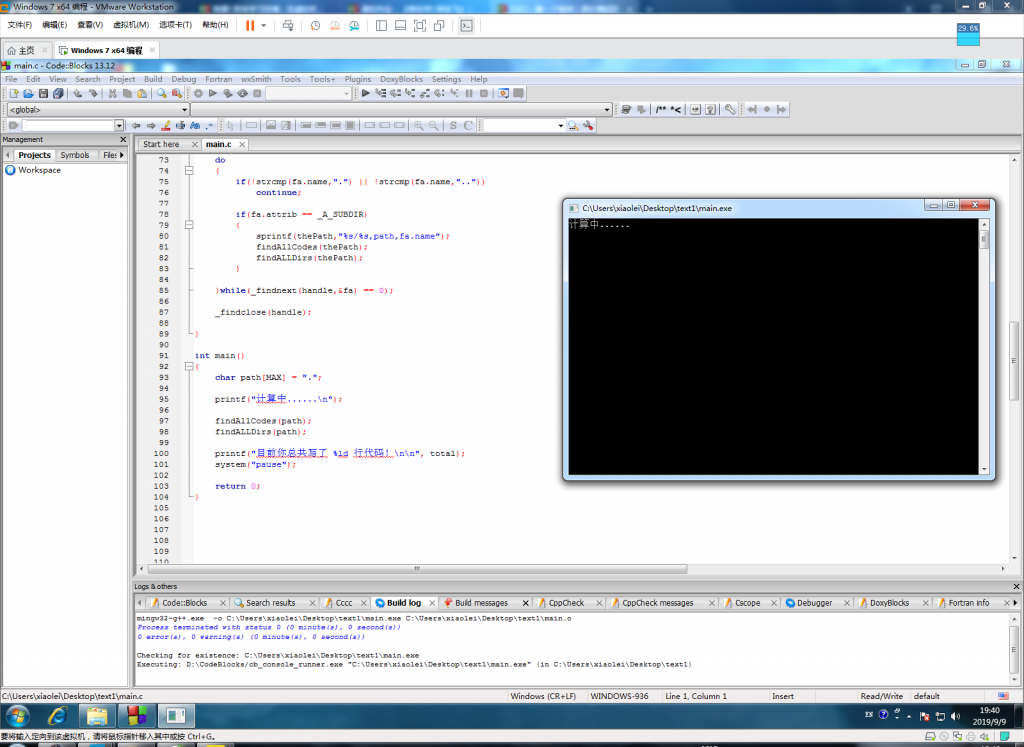The image size is (1024, 747).
Task: Click the Open file folder icon
Action: [28, 93]
